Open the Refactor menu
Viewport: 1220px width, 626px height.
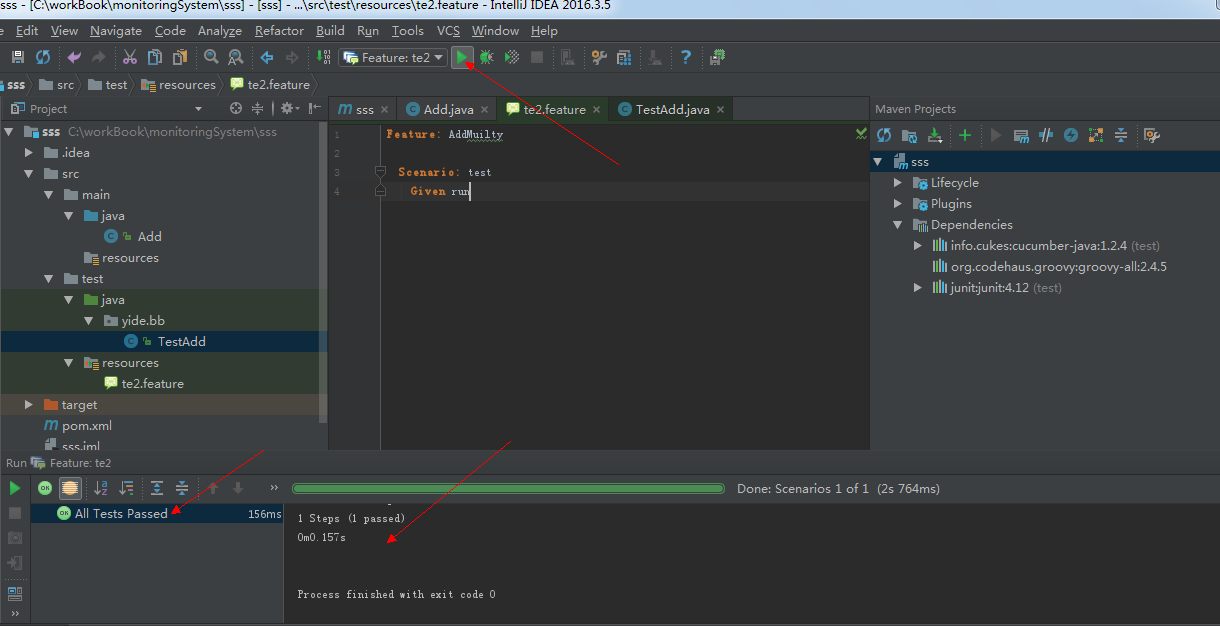(279, 31)
